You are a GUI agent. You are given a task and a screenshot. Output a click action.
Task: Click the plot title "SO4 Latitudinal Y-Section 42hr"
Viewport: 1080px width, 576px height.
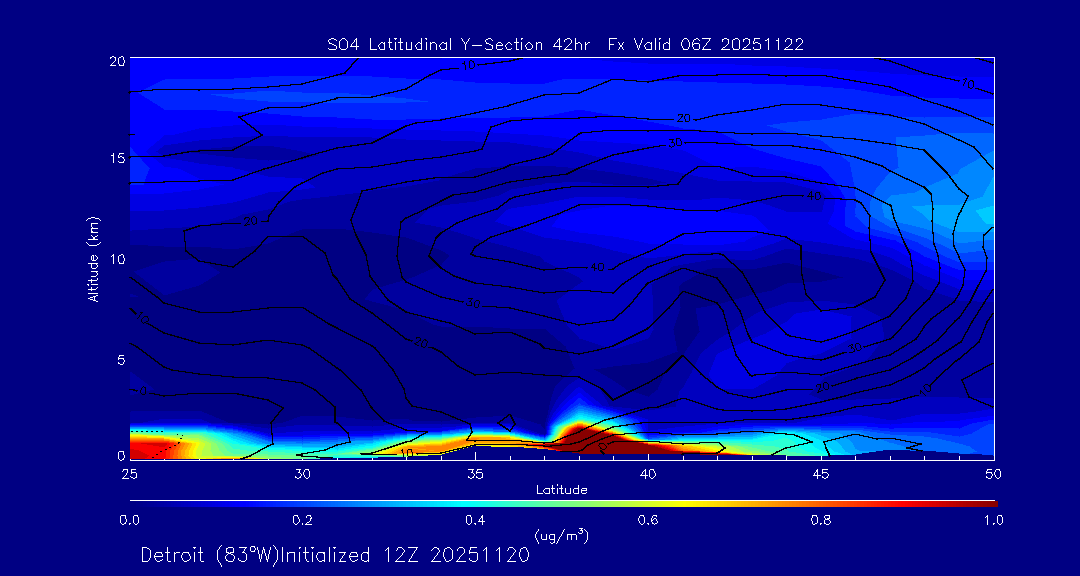(459, 45)
